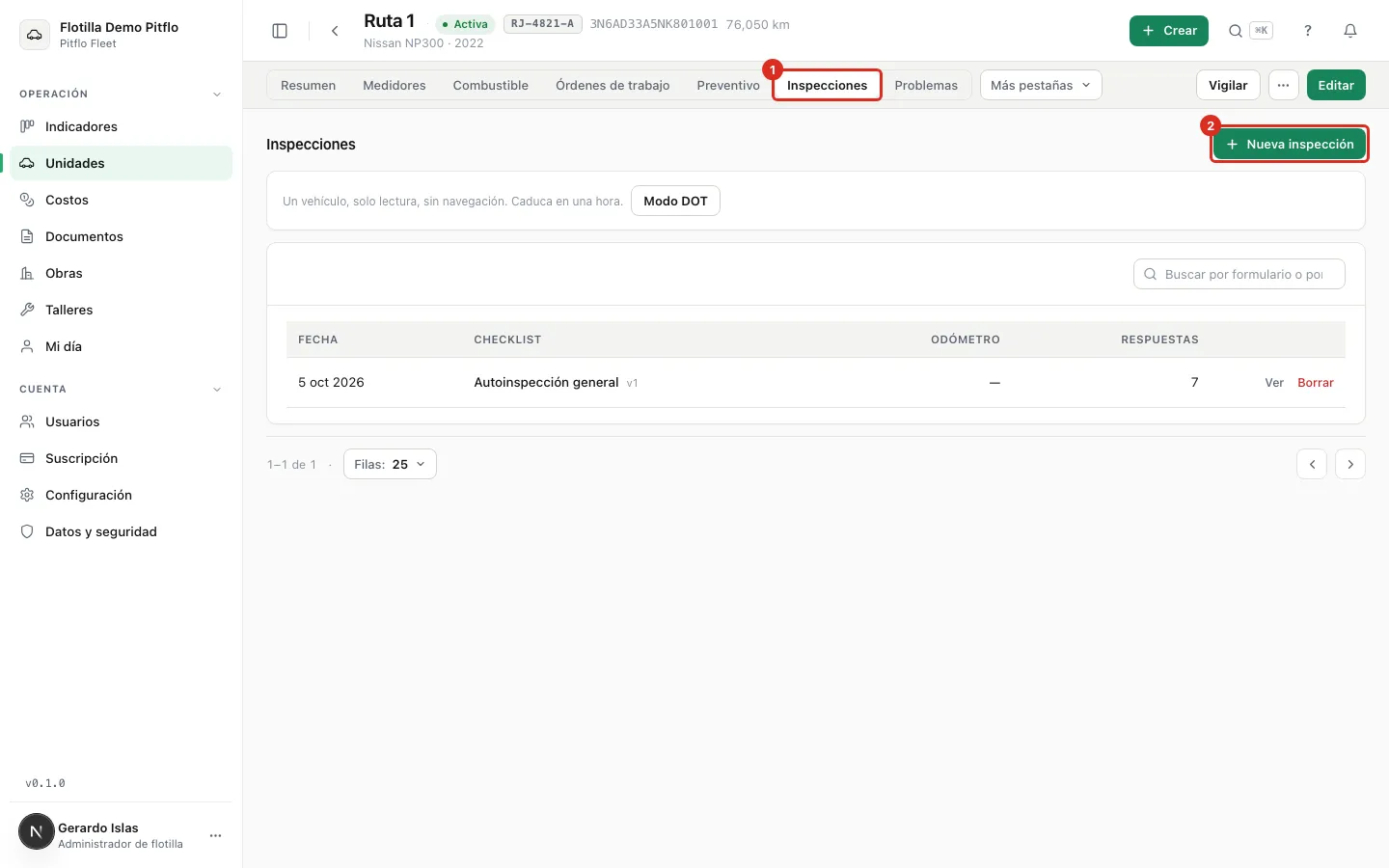The height and width of the screenshot is (868, 1389).
Task: Switch to the Resumen tab
Action: 309,85
